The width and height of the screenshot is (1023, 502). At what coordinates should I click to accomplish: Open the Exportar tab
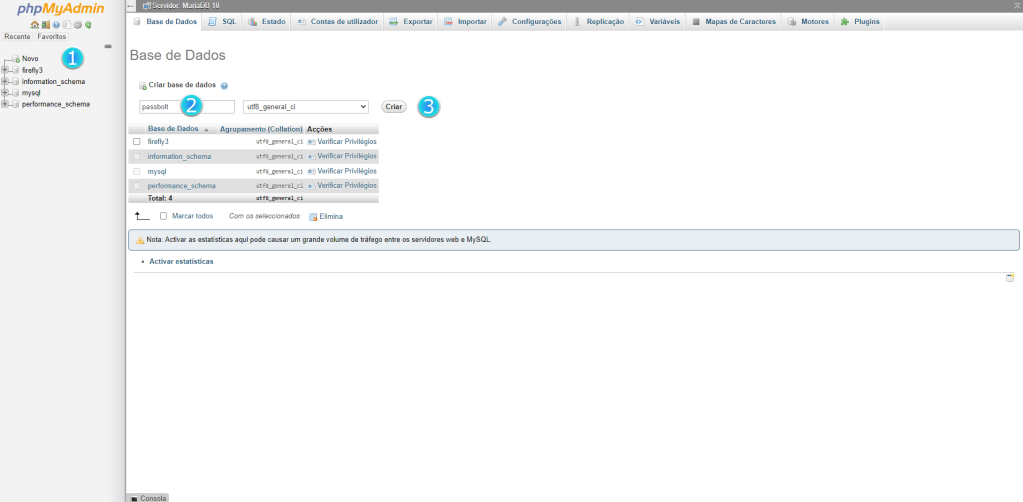pos(410,21)
